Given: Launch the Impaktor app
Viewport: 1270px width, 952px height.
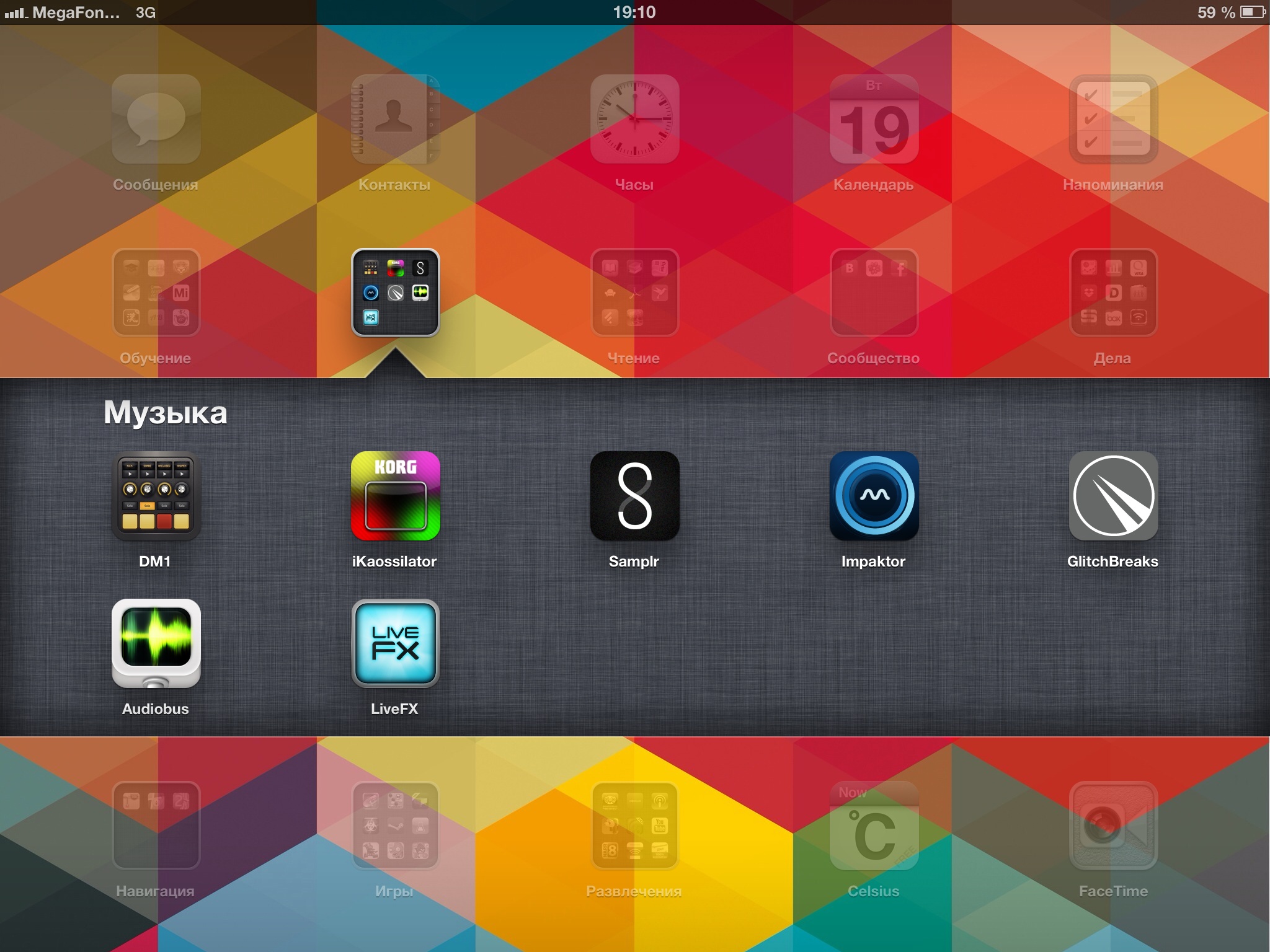Looking at the screenshot, I should (x=874, y=496).
